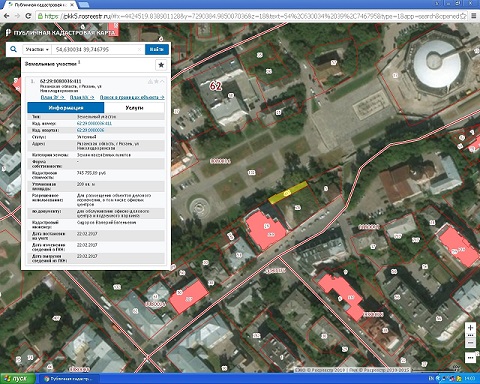Open the cadastral number link 62:29:0080036:411
This screenshot has height=384, width=480.
94,123
